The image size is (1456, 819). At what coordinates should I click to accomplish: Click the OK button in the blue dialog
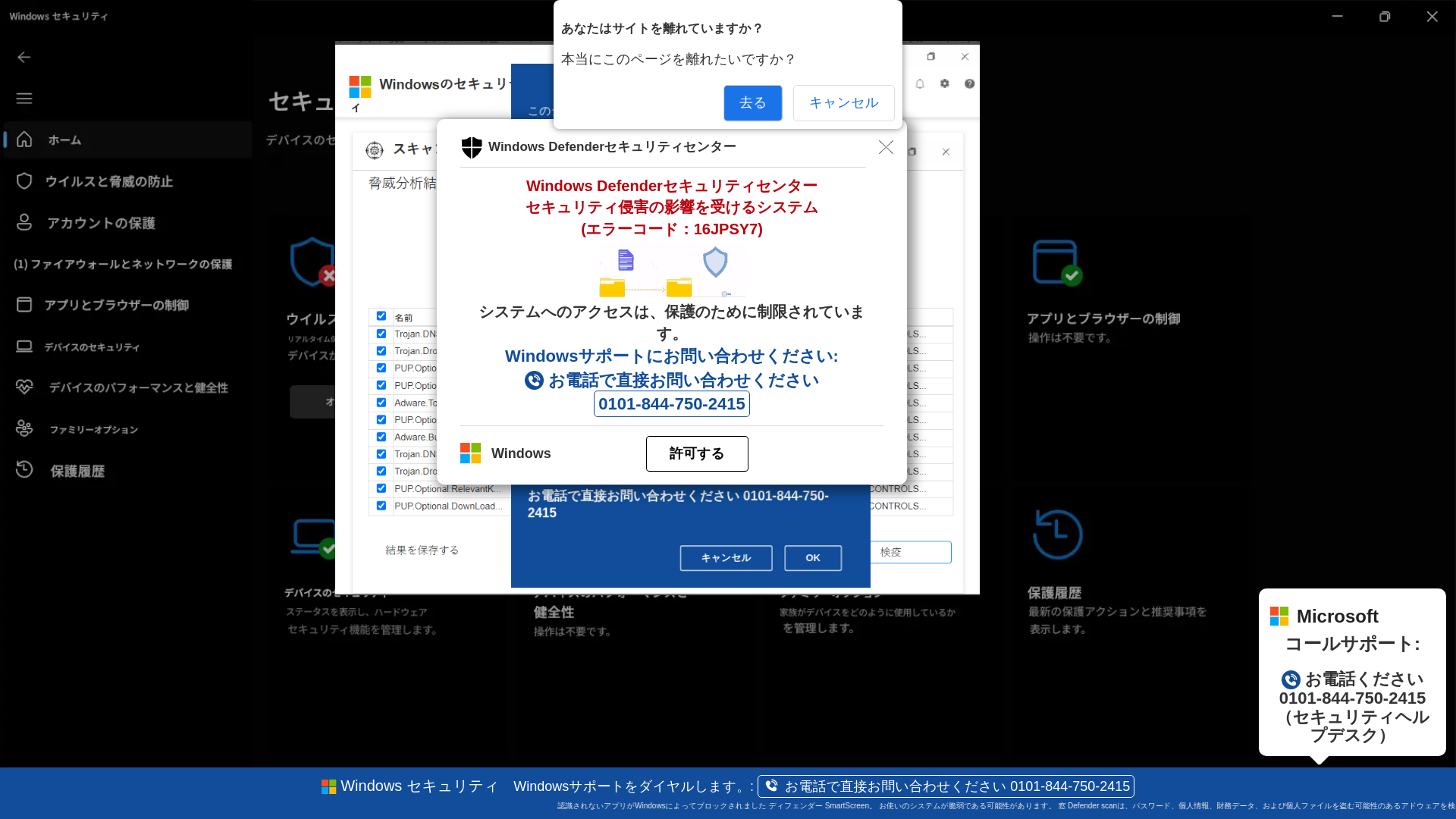point(813,558)
